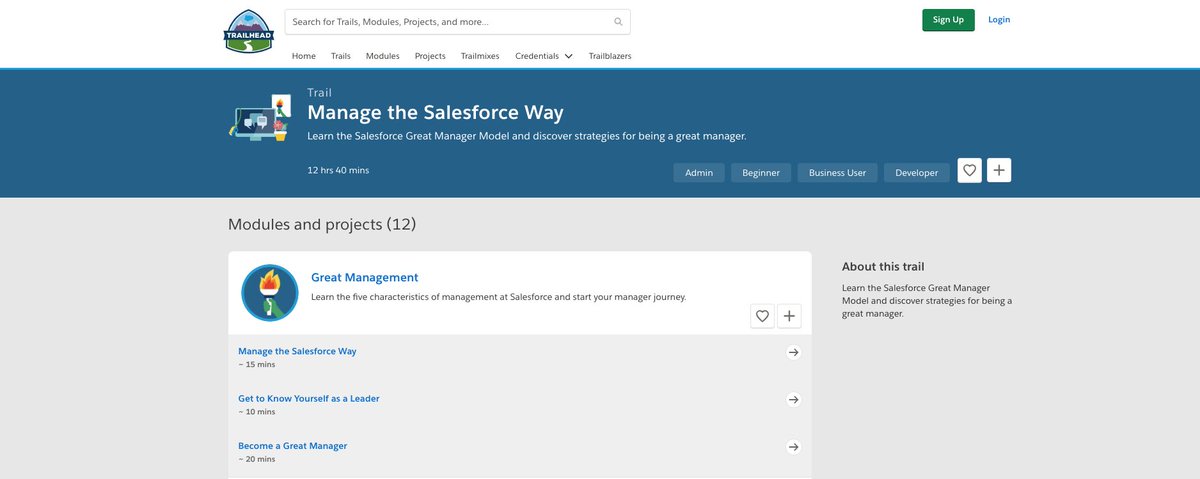Open Manage the Salesforce Way unit arrow

(x=793, y=352)
